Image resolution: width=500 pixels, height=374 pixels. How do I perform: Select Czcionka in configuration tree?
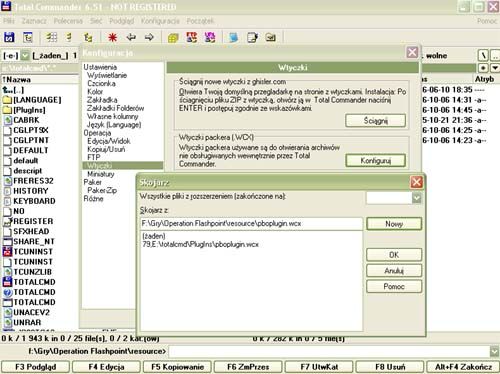[101, 83]
